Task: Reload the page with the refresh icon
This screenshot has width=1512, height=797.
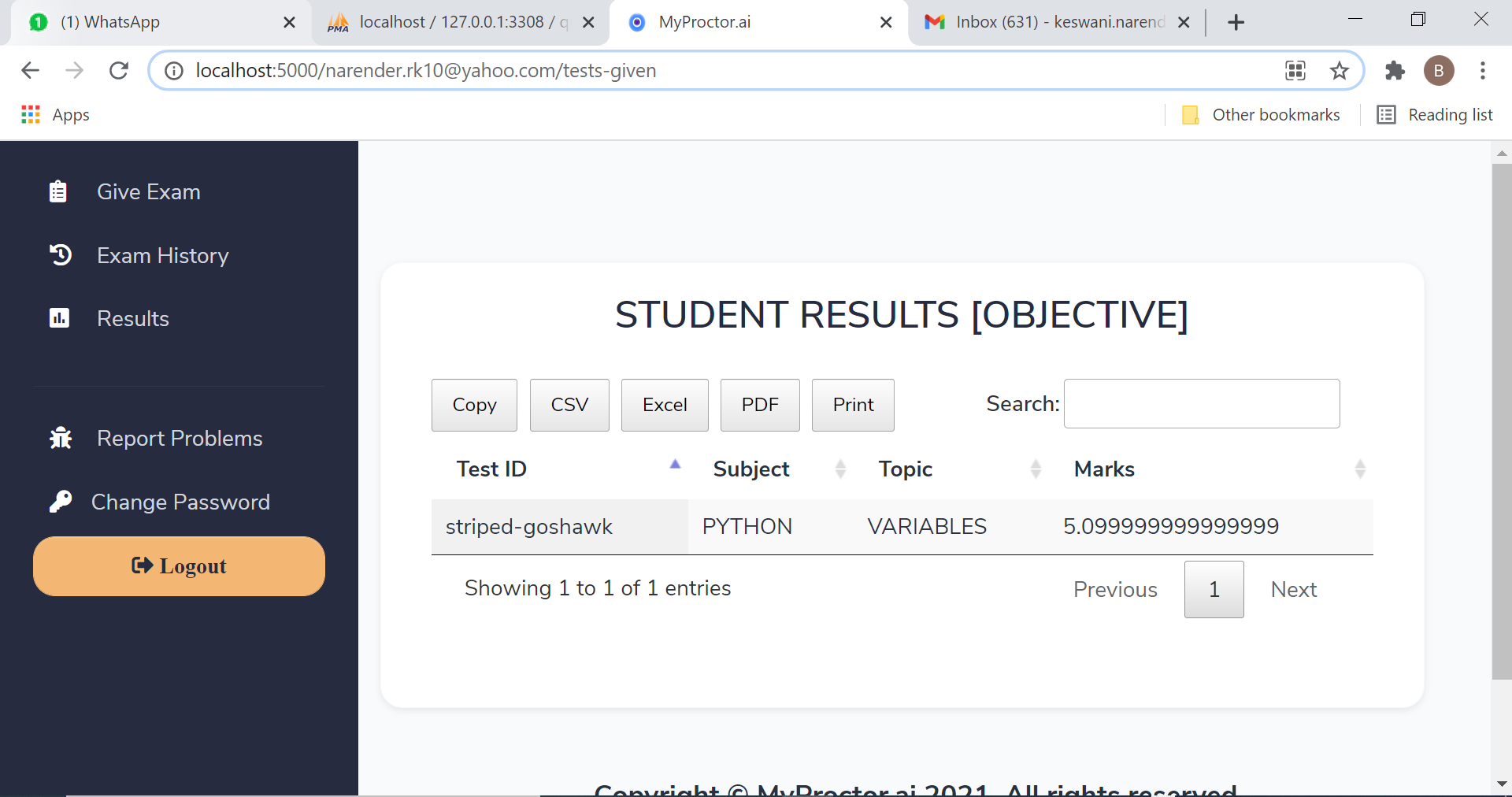Action: (x=119, y=71)
